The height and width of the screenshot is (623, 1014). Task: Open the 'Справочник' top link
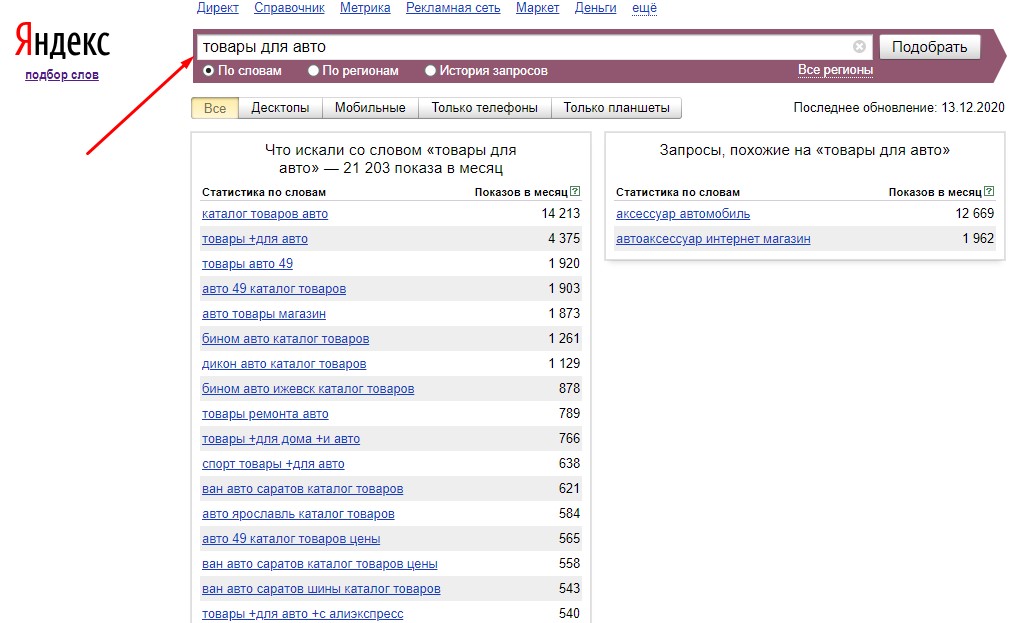pos(289,8)
